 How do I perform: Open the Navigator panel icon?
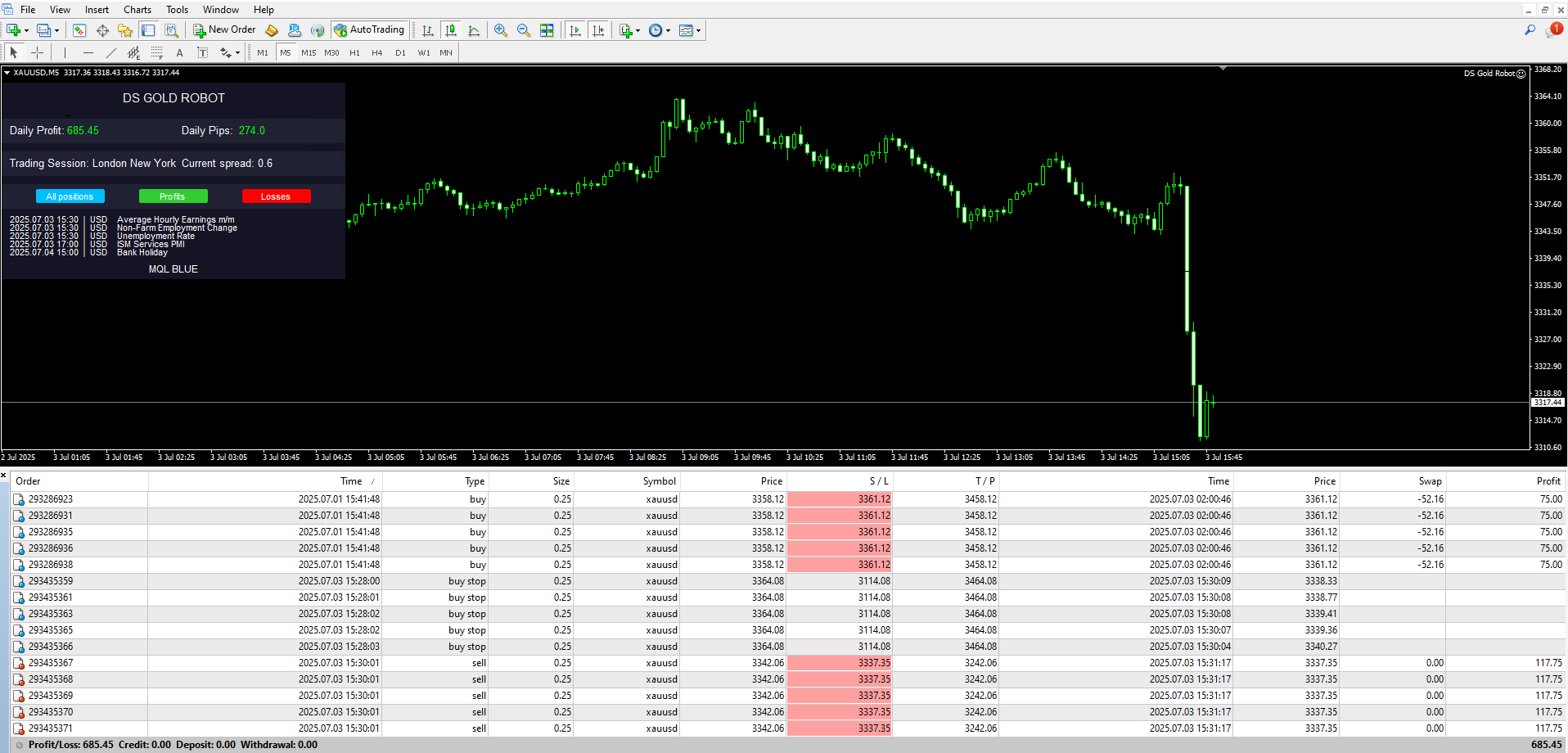pos(124,29)
